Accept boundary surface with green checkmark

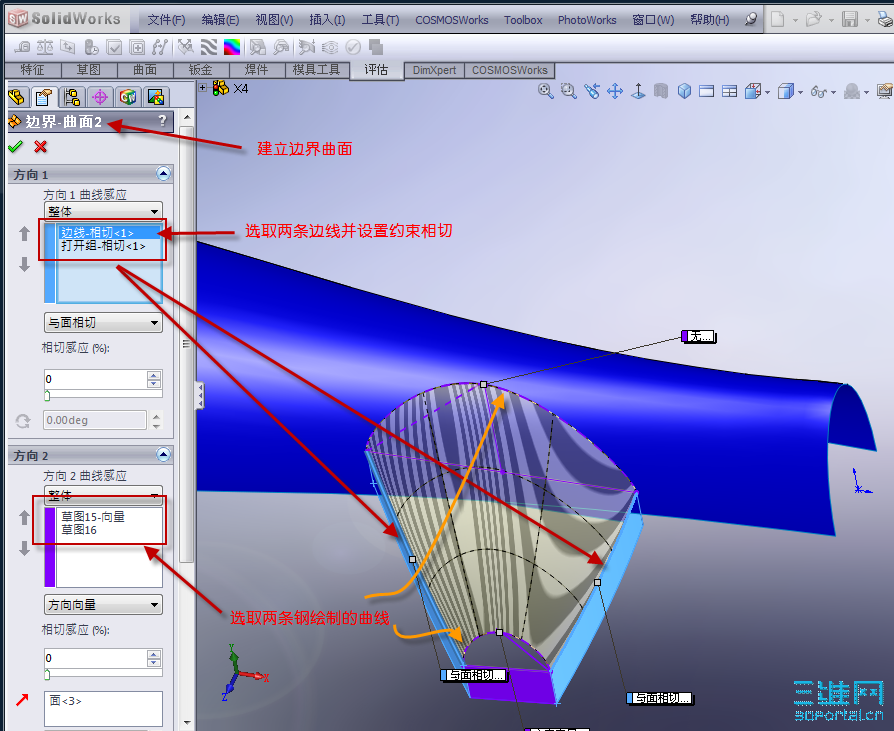[x=15, y=147]
